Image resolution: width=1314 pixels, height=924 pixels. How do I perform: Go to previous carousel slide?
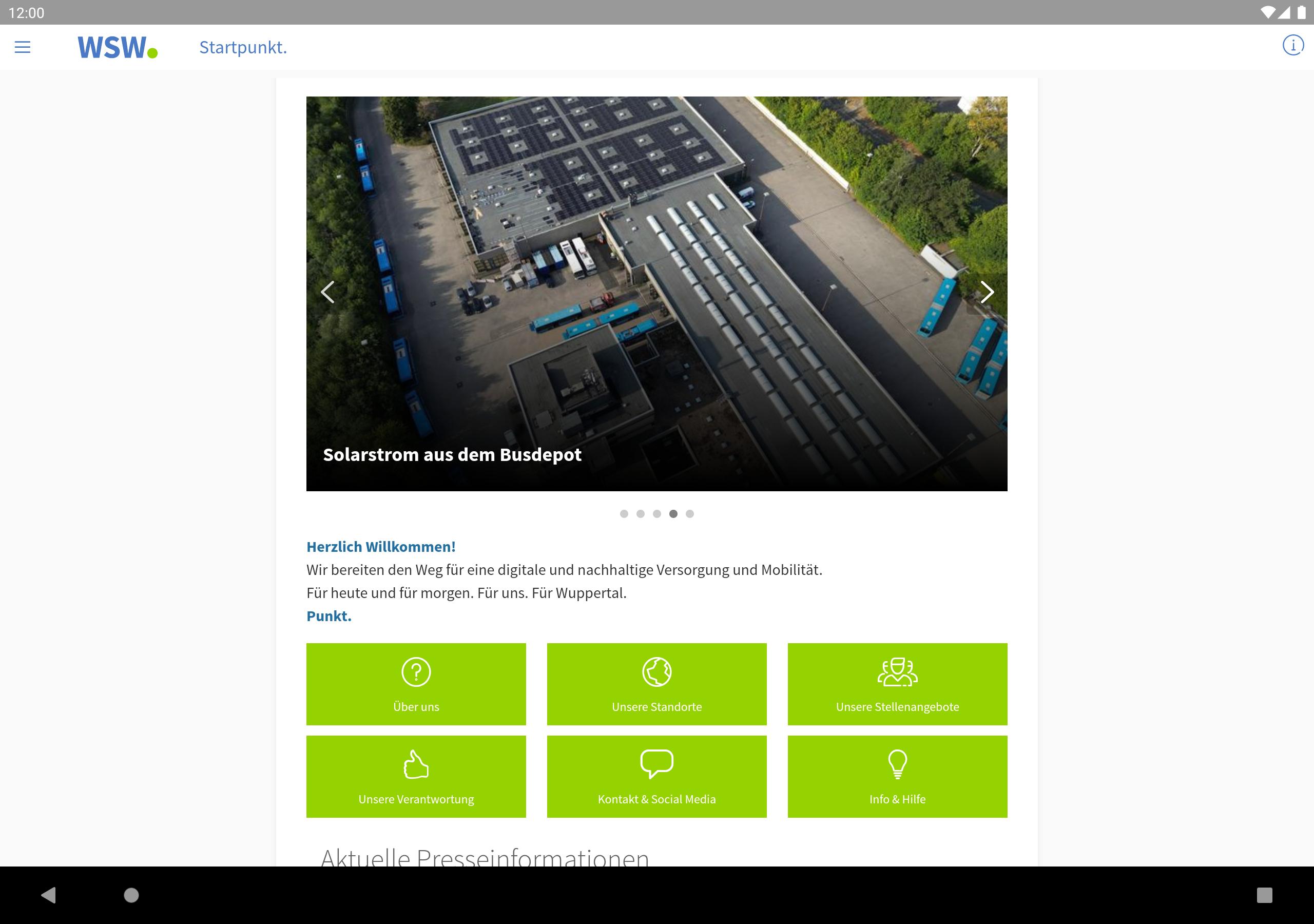click(327, 293)
